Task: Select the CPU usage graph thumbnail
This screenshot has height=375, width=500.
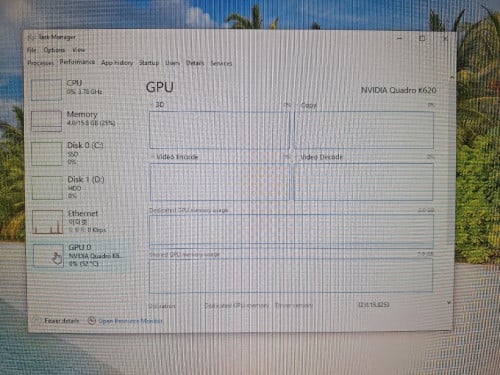Action: 46,89
